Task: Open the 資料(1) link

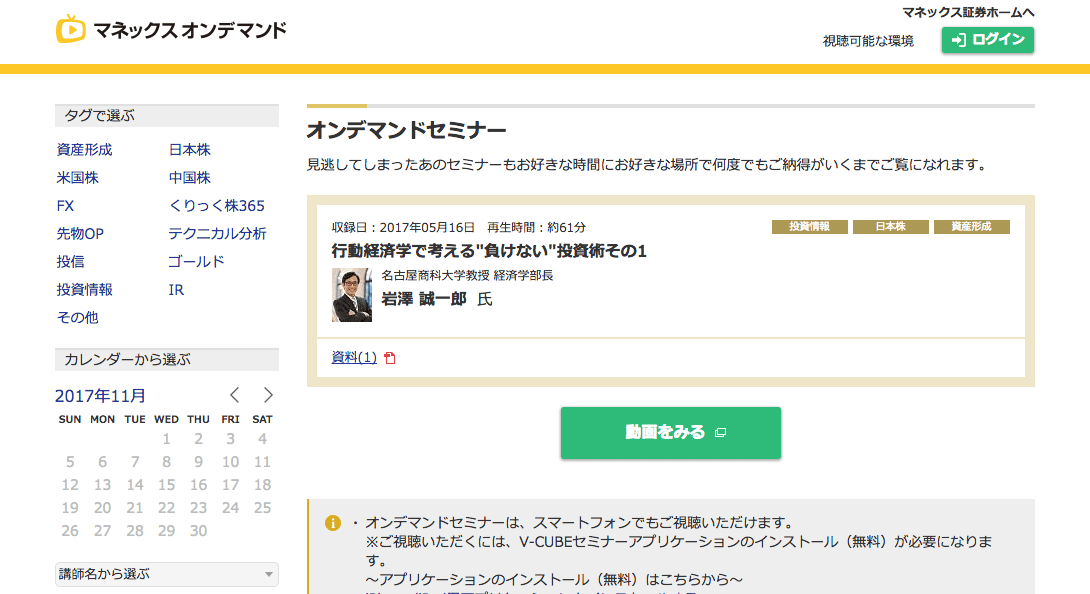Action: 353,357
